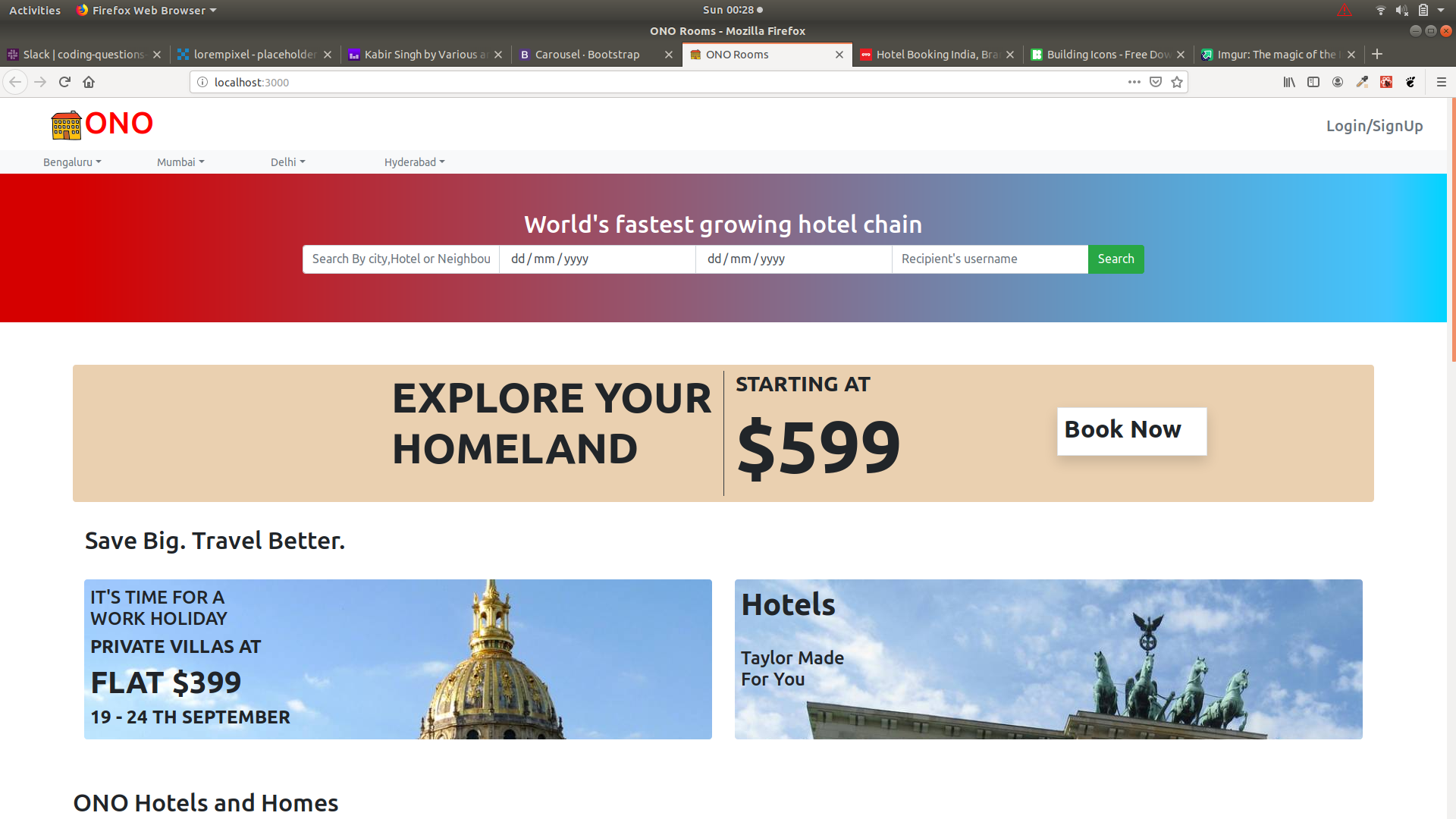
Task: Bookmark this page with the star icon
Action: [x=1177, y=82]
